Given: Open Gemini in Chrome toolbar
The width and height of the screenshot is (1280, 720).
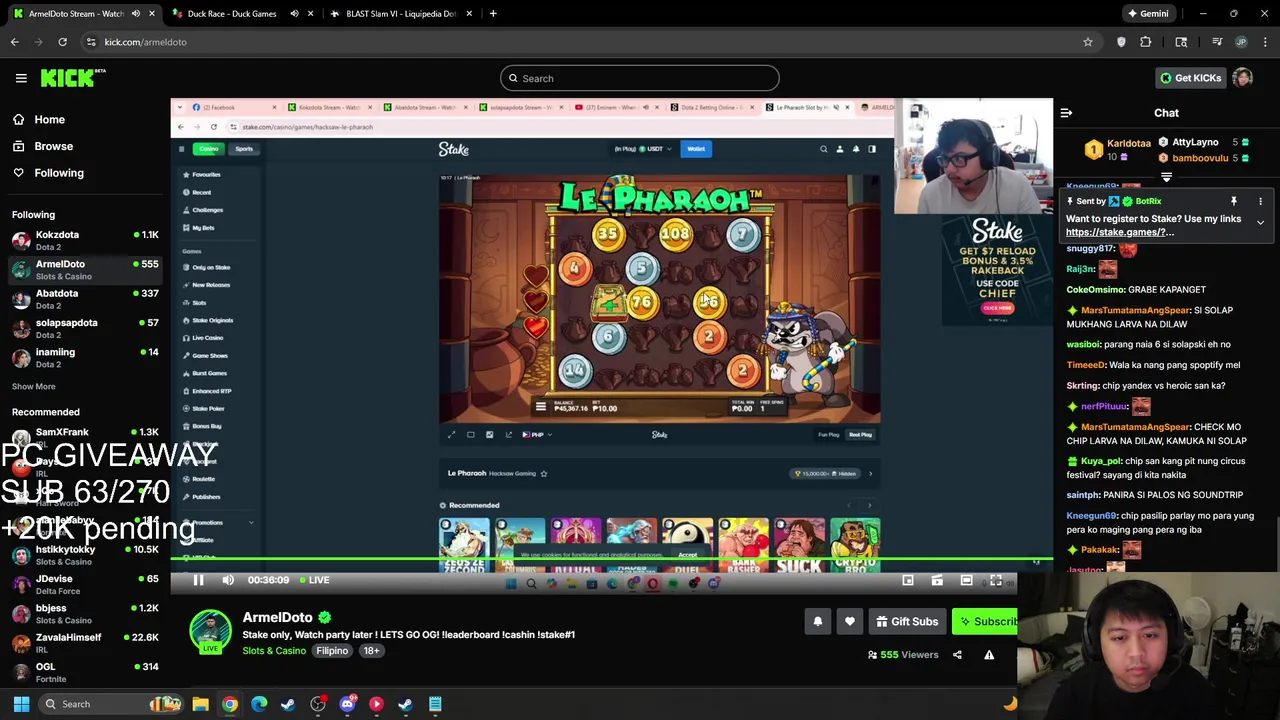Looking at the screenshot, I should [1147, 14].
